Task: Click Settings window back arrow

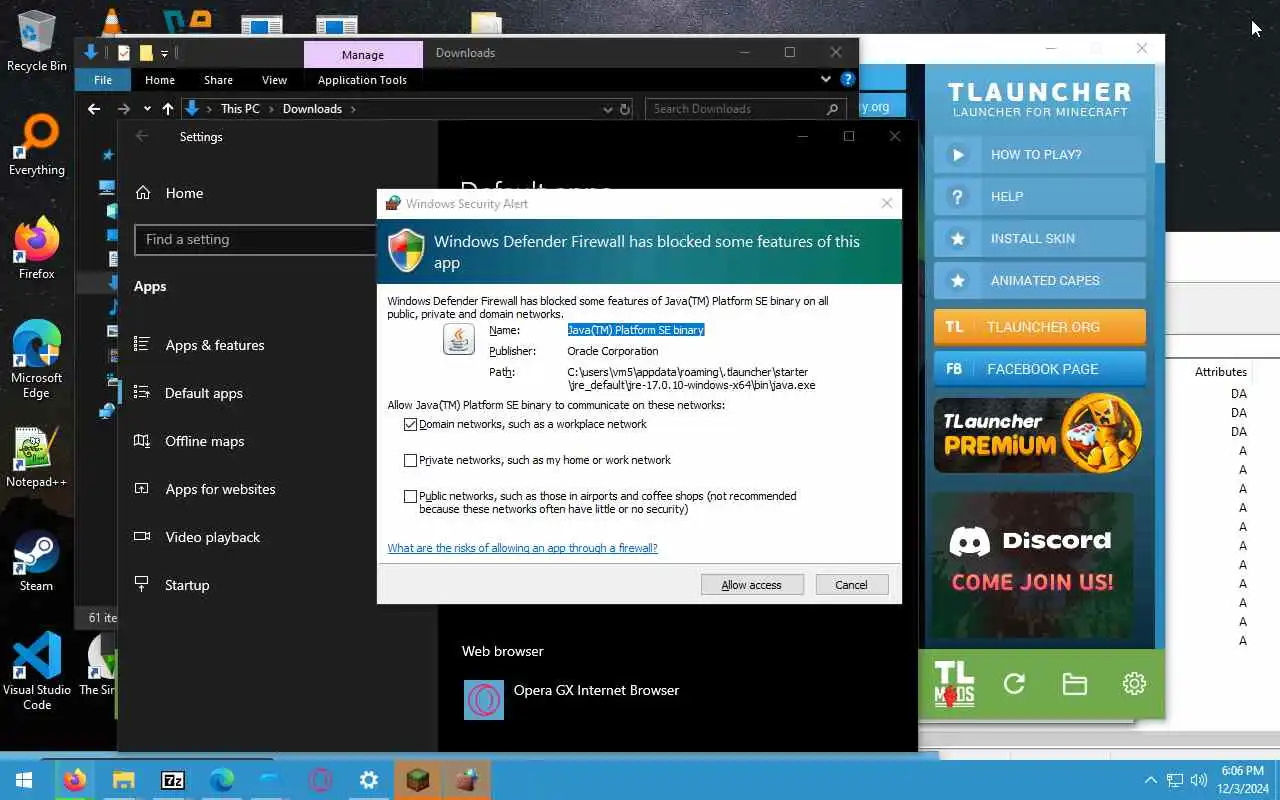Action: [142, 136]
